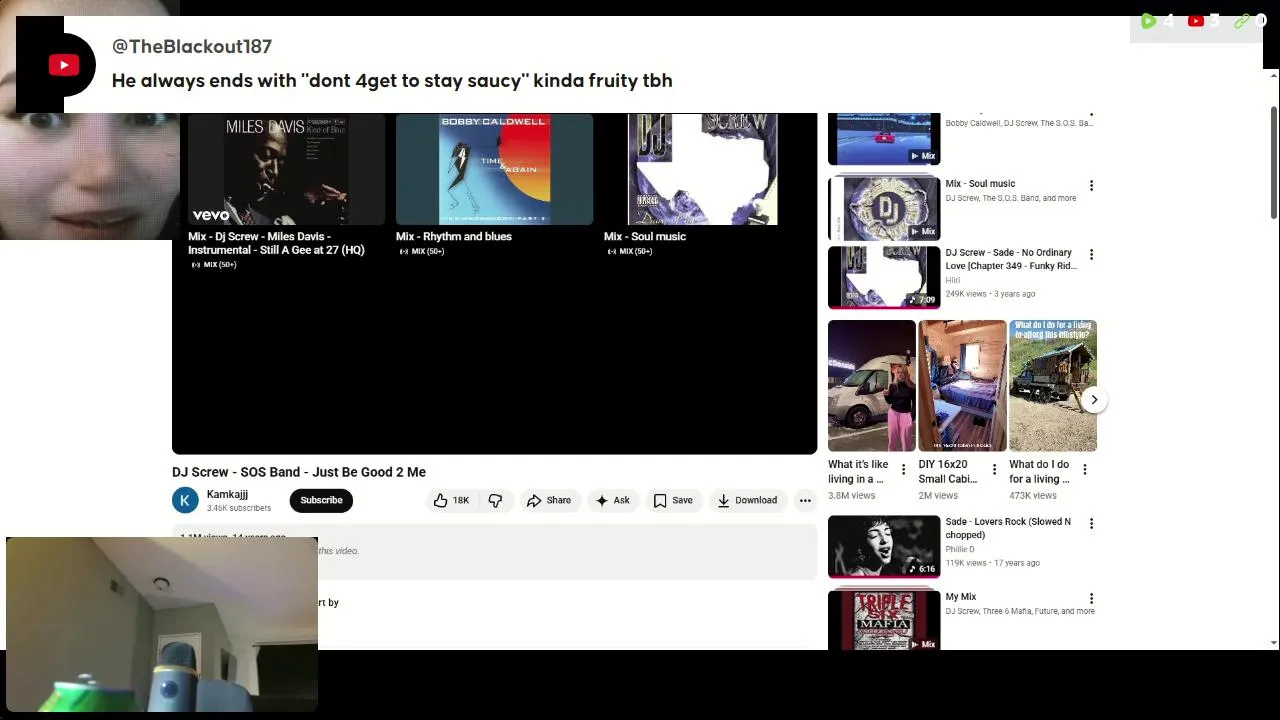Click the scrollbar down arrow
The width and height of the screenshot is (1280, 720).
pyautogui.click(x=1274, y=643)
